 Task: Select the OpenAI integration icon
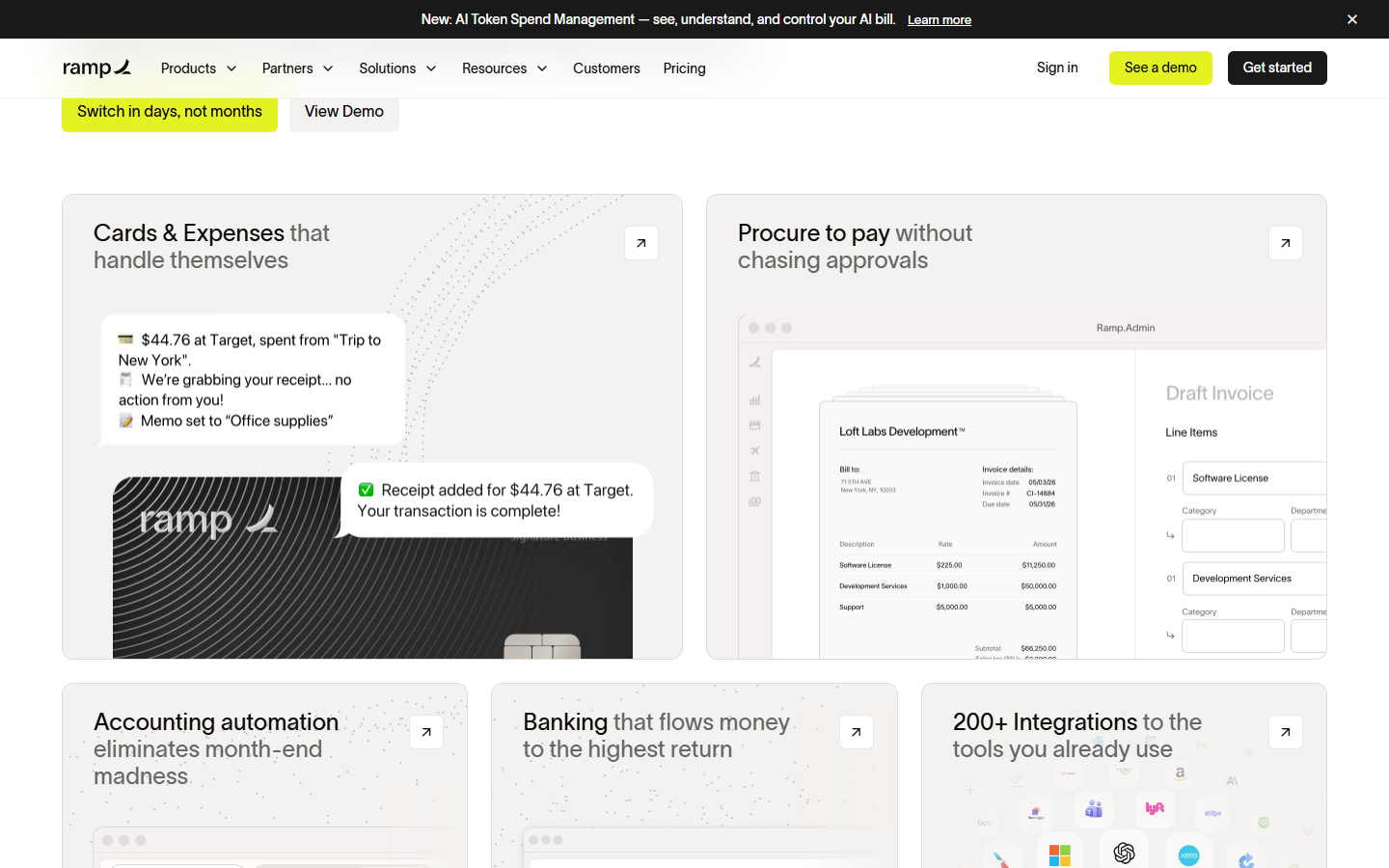click(x=1124, y=853)
